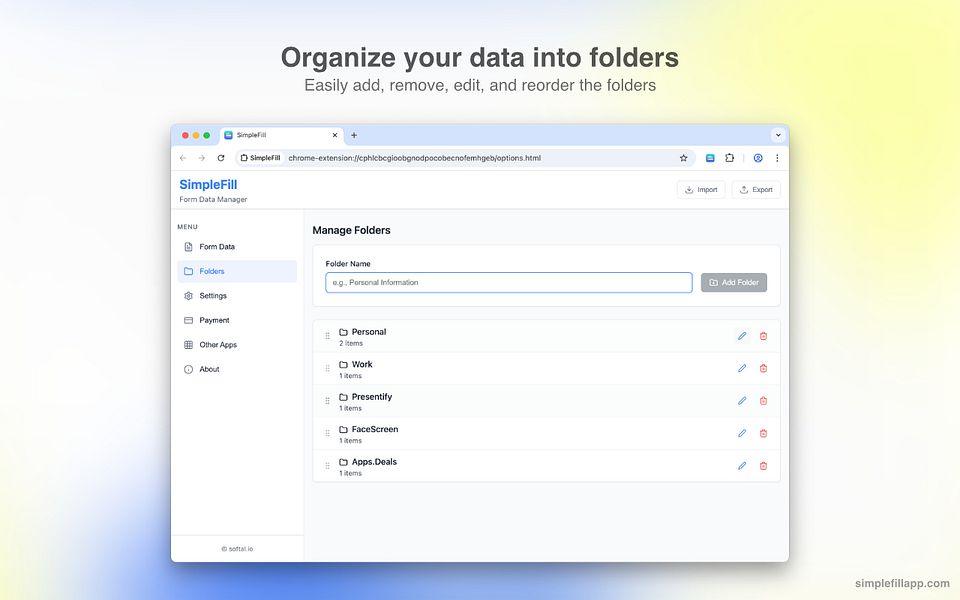Click the Payment card icon in sidebar
The width and height of the screenshot is (960, 600).
point(189,320)
